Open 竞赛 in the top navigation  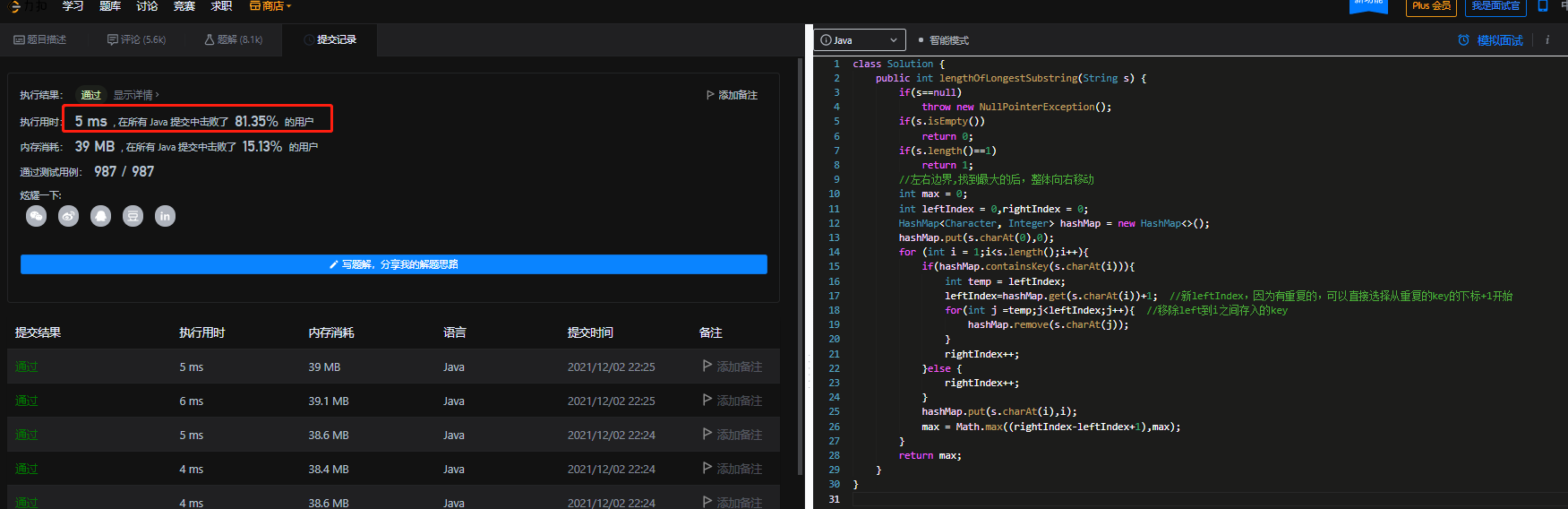tap(184, 5)
